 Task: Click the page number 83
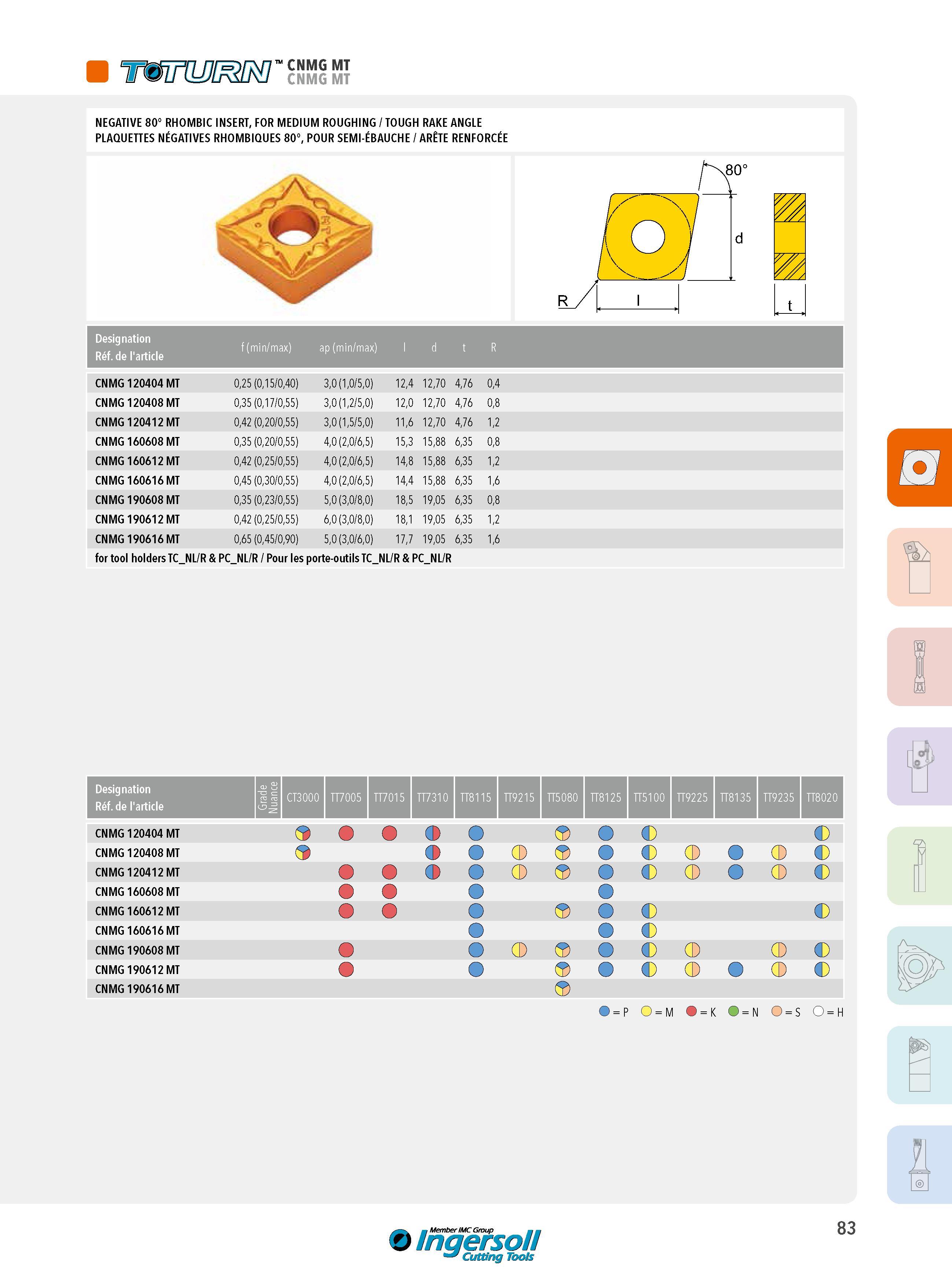pyautogui.click(x=846, y=1228)
